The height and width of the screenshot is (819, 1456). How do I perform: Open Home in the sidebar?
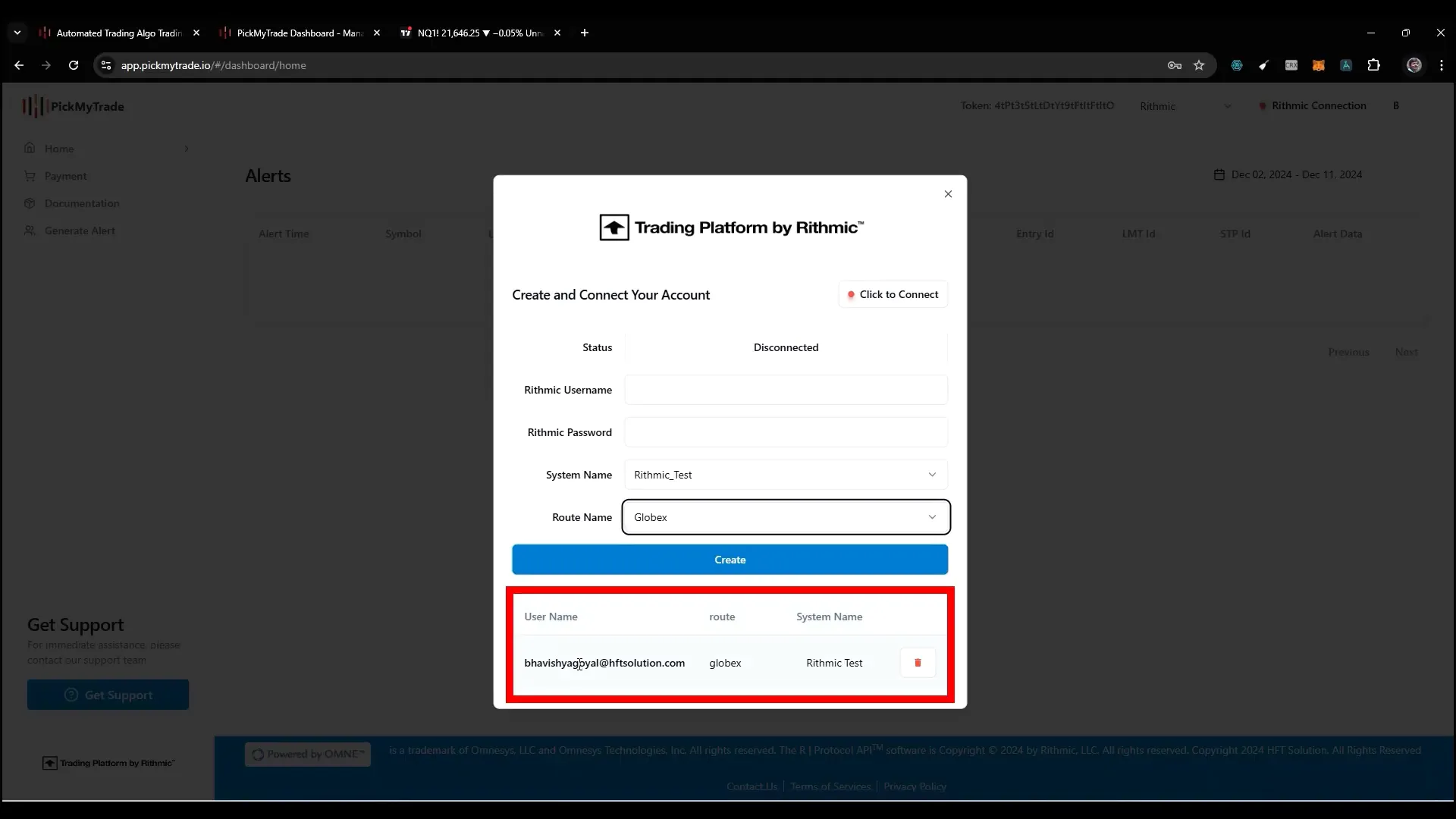pos(59,149)
